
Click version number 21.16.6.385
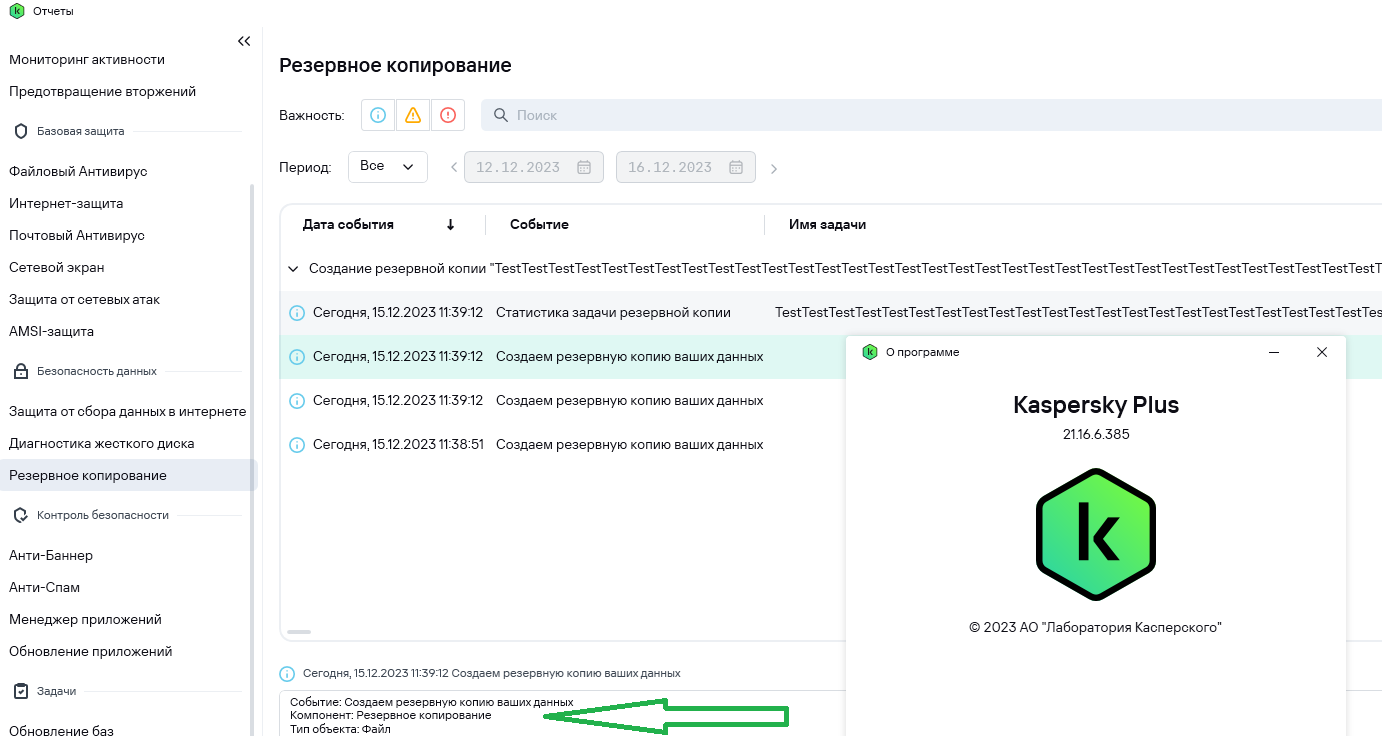(1096, 435)
